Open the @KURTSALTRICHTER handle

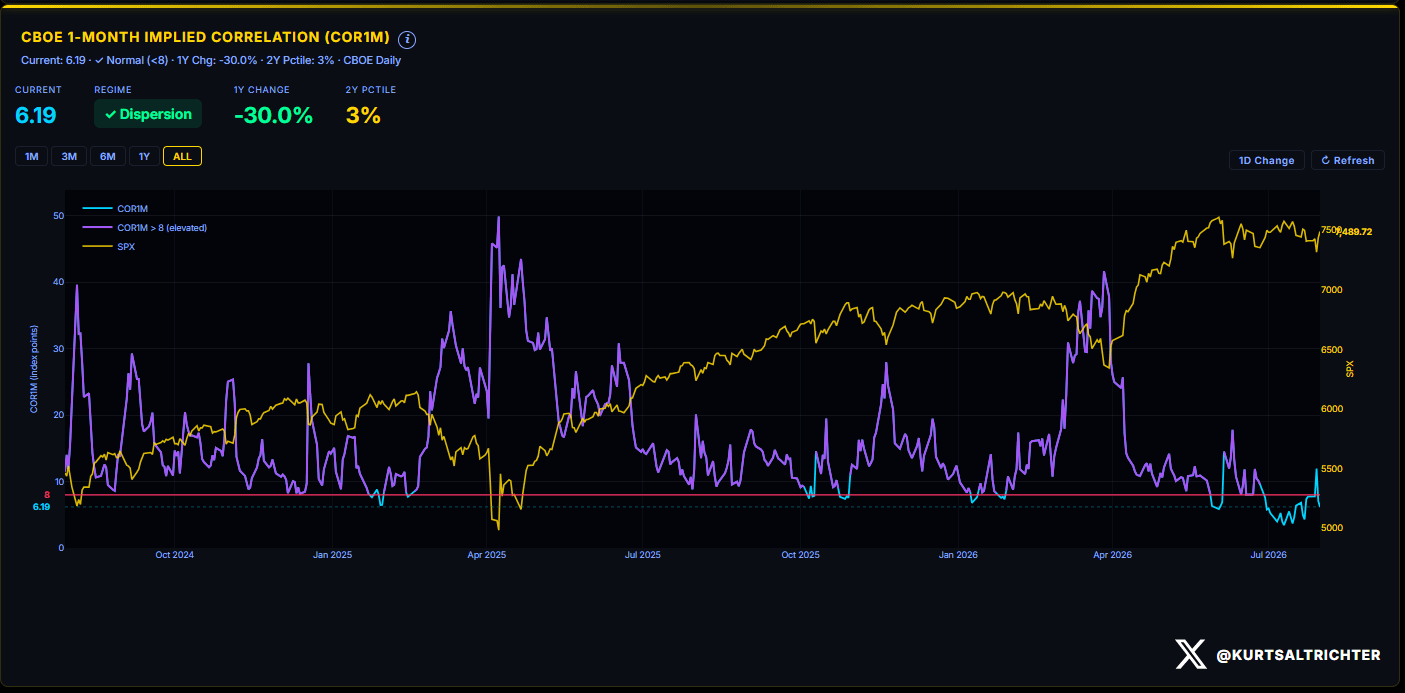point(1298,655)
